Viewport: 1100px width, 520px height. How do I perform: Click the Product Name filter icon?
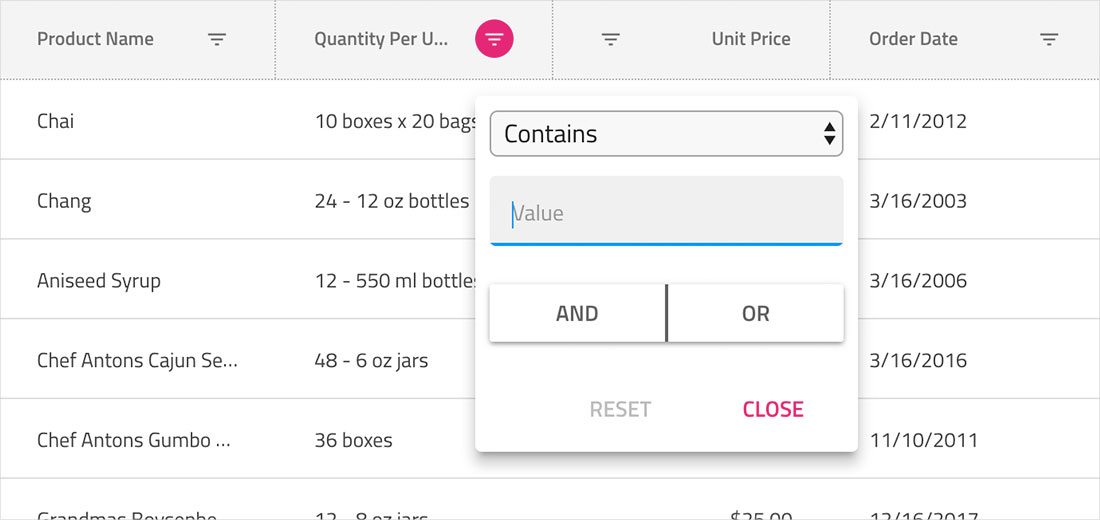click(x=217, y=40)
